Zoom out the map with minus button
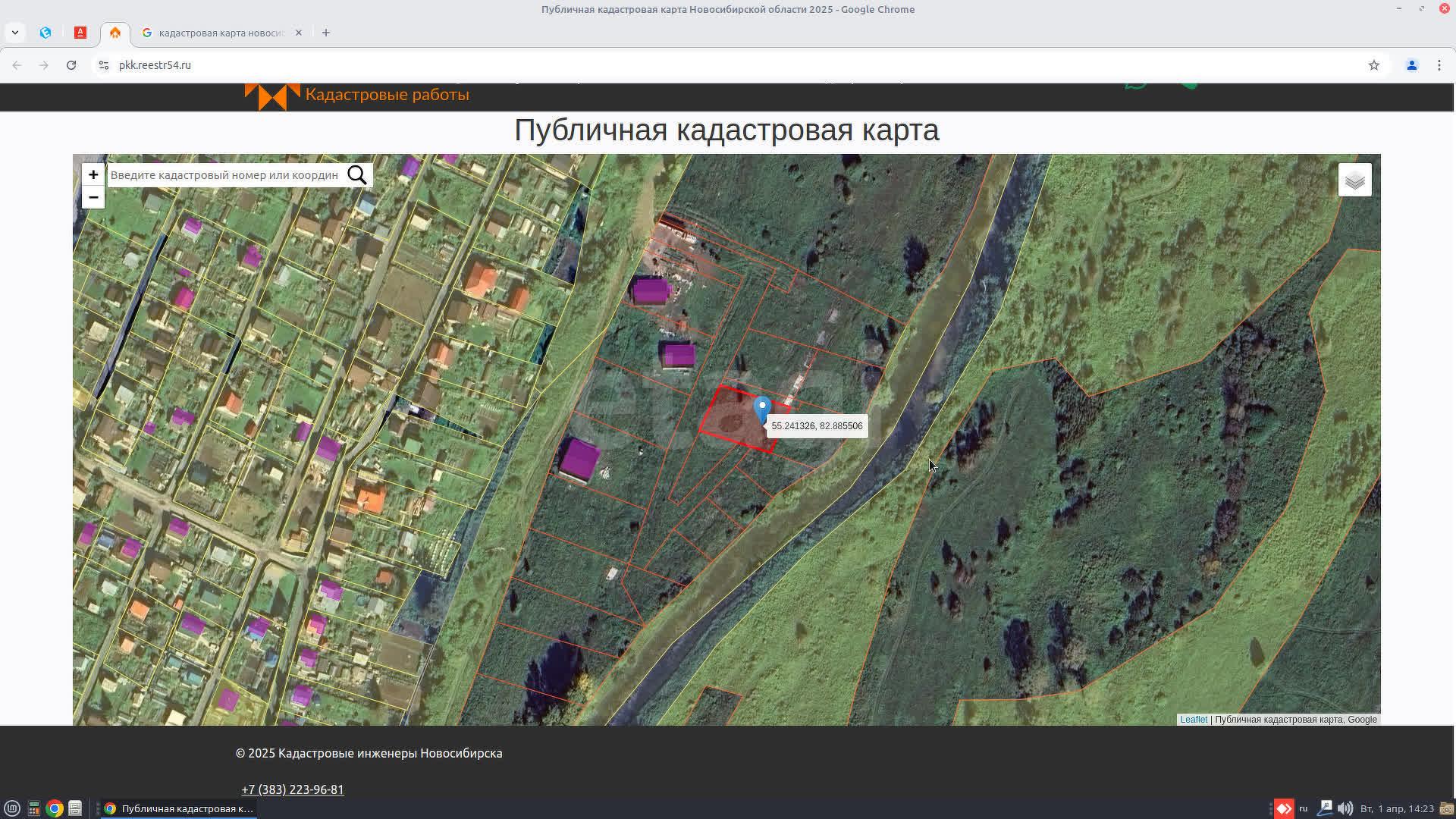Screen dimensions: 1456x819 coord(93,197)
